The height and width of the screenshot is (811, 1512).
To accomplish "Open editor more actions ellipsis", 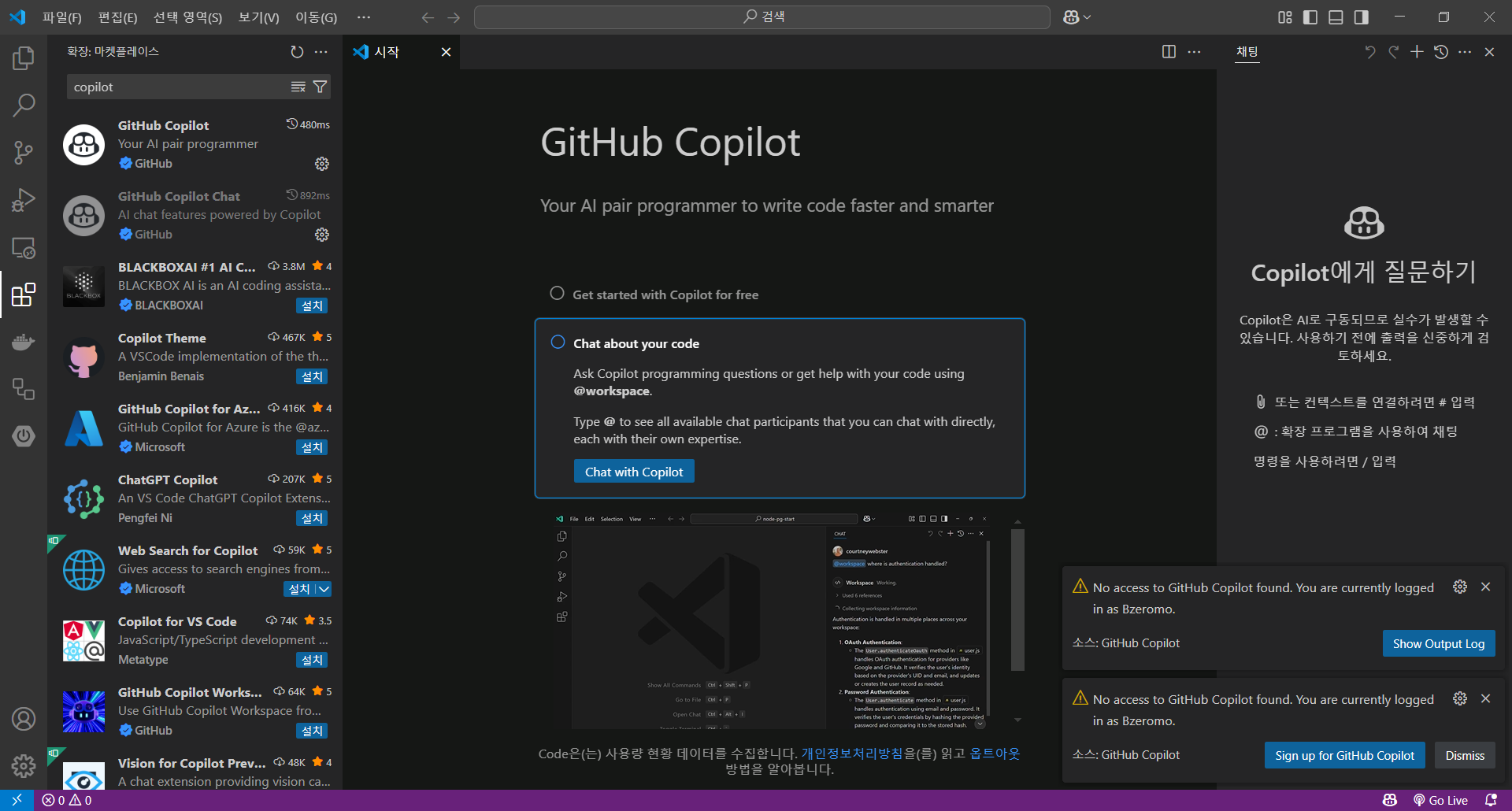I will point(1194,52).
